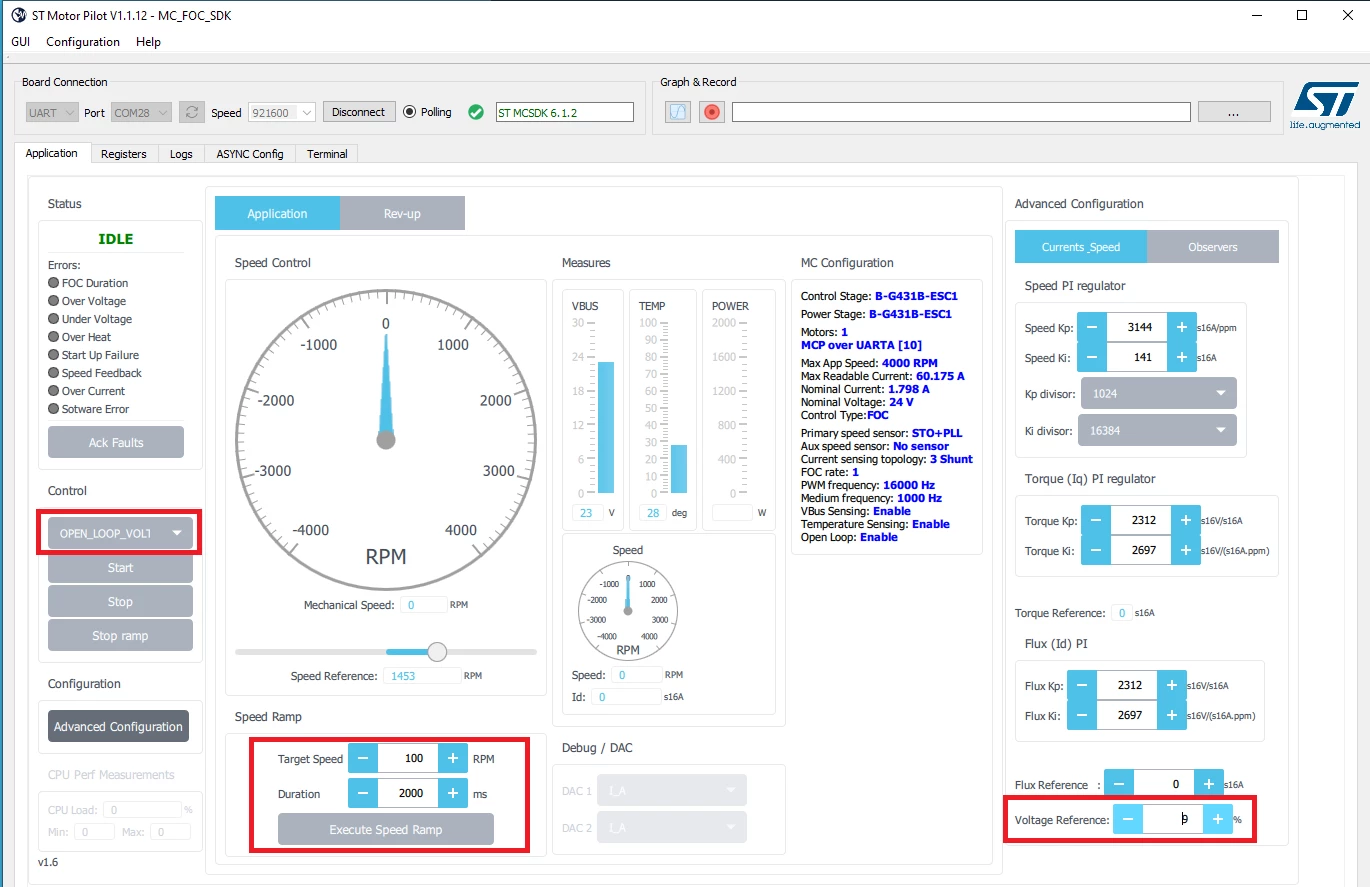The image size is (1370, 887).
Task: Decrease Voltage Reference with minus icon
Action: [x=1128, y=819]
